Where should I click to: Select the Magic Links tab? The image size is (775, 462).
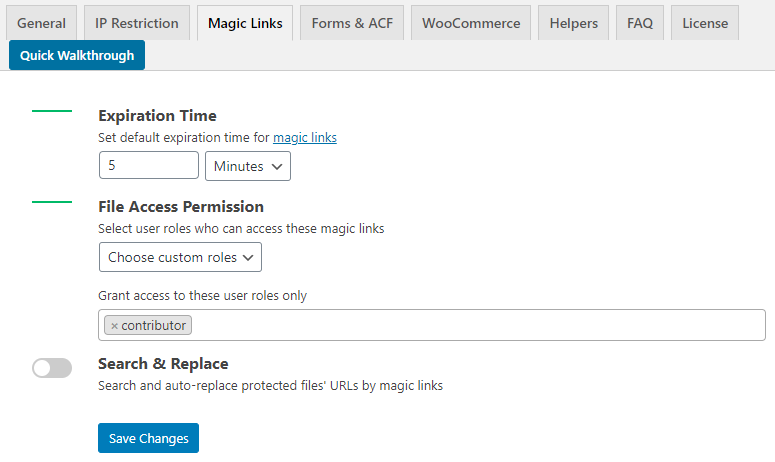click(x=245, y=23)
